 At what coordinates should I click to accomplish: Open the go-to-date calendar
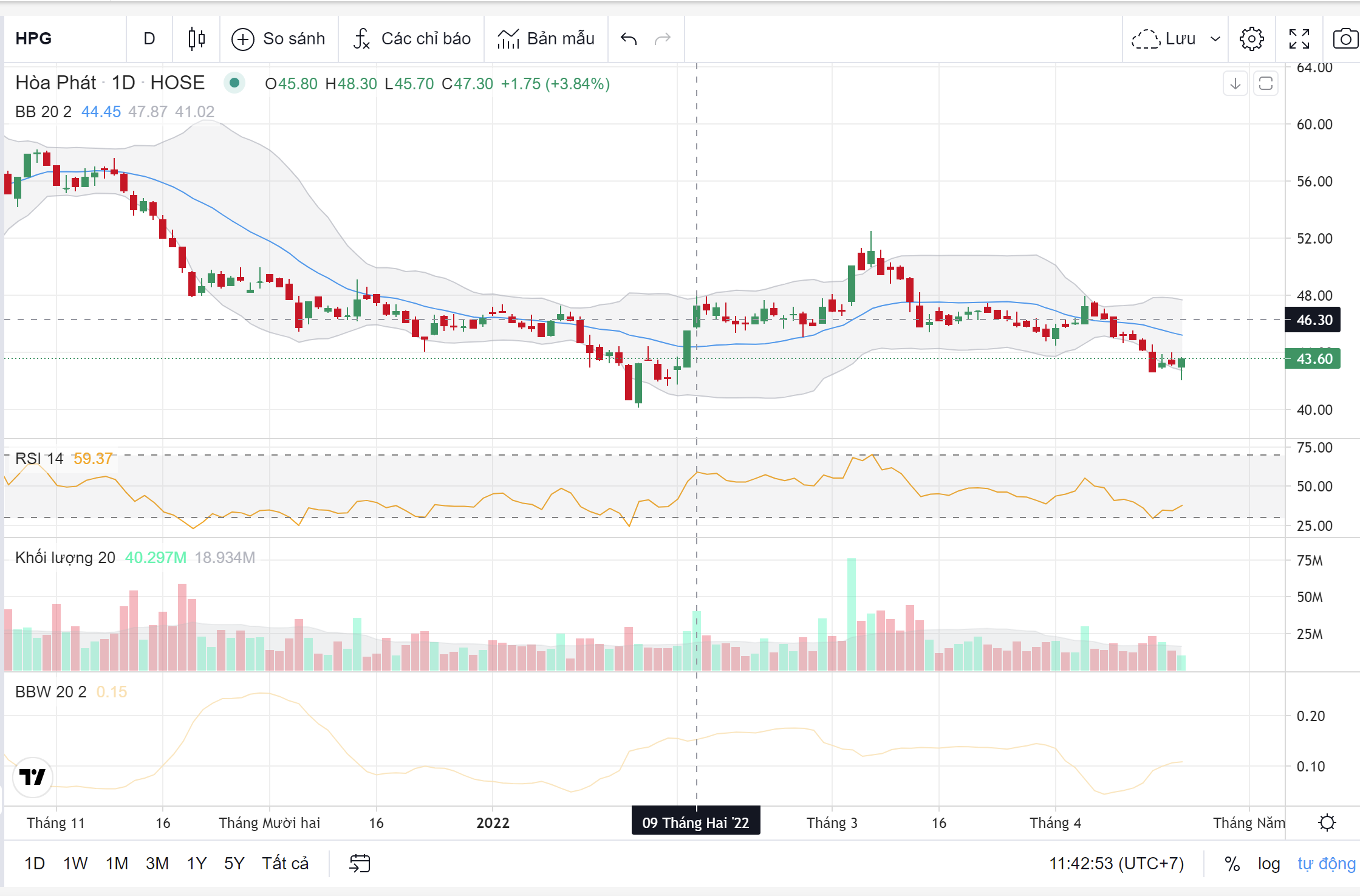360,863
